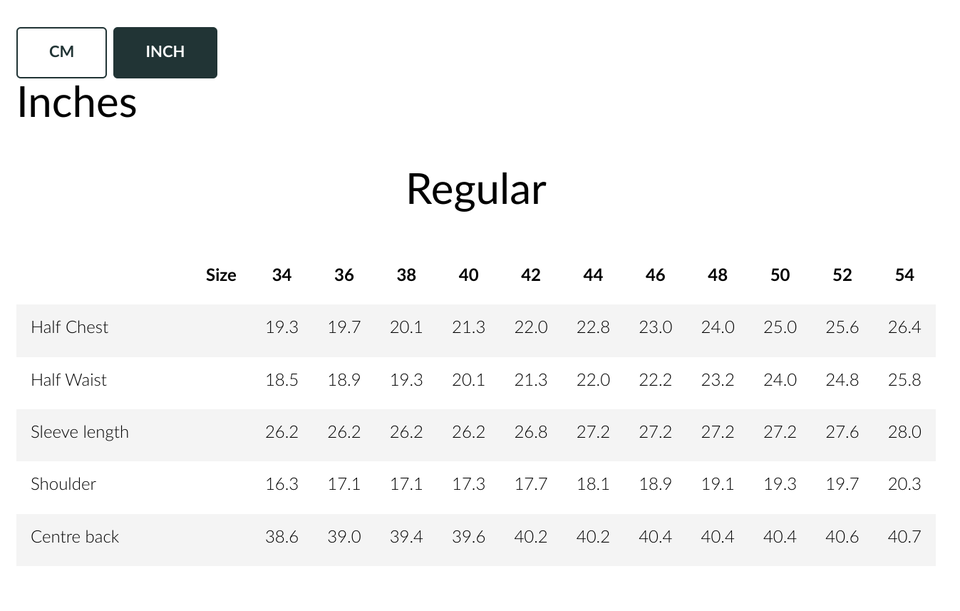
Task: Click the Regular table heading
Action: pos(476,189)
